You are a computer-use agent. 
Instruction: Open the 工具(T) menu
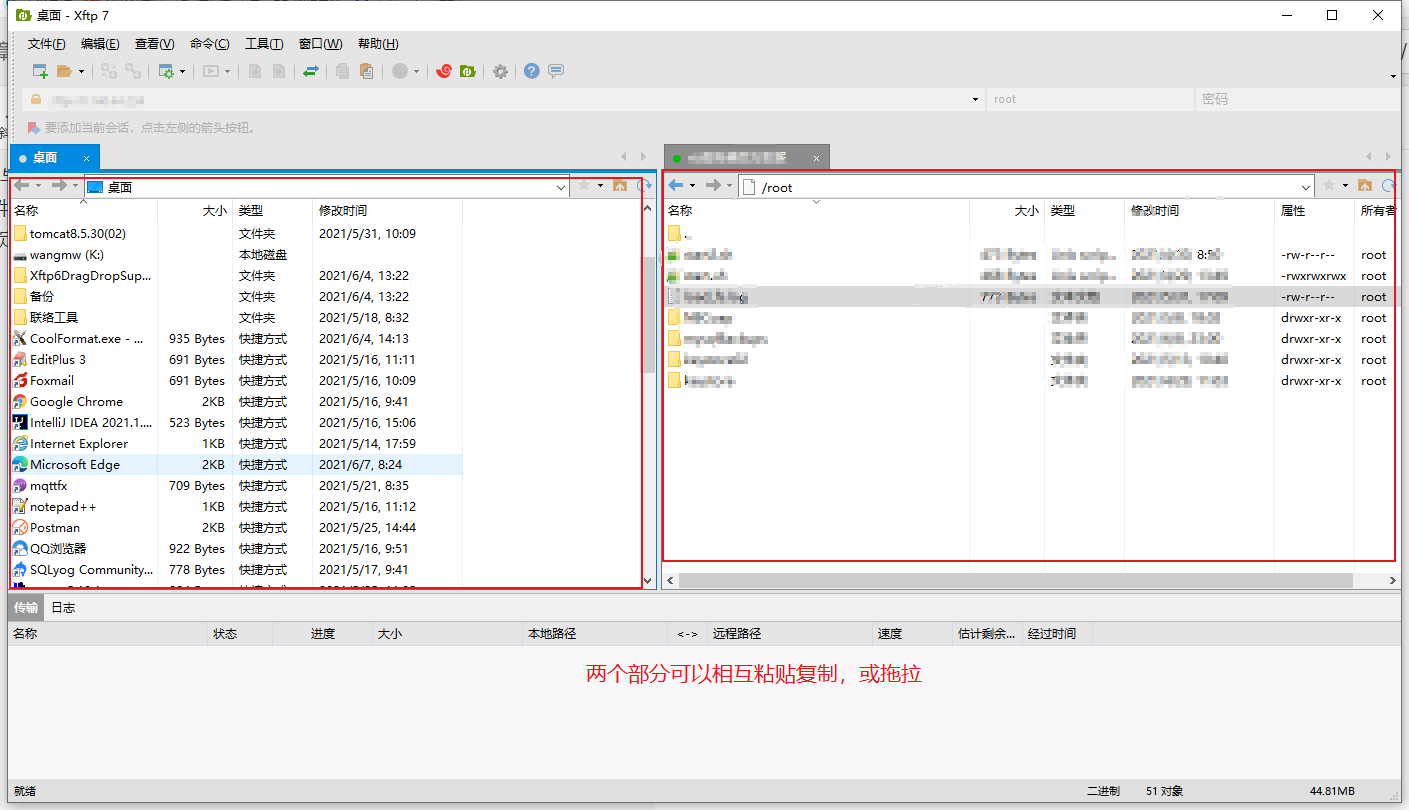[264, 44]
